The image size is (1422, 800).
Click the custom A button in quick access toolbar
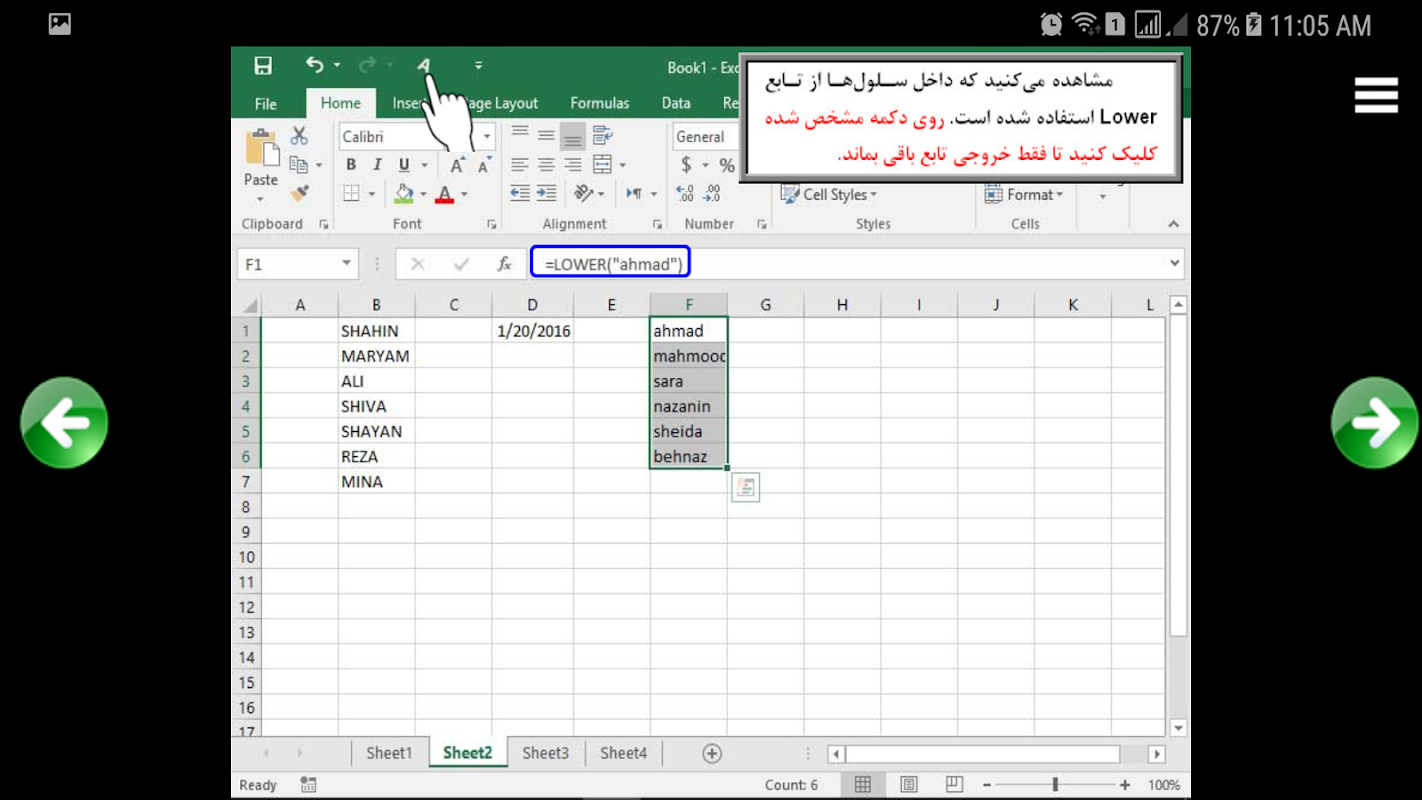(x=423, y=65)
